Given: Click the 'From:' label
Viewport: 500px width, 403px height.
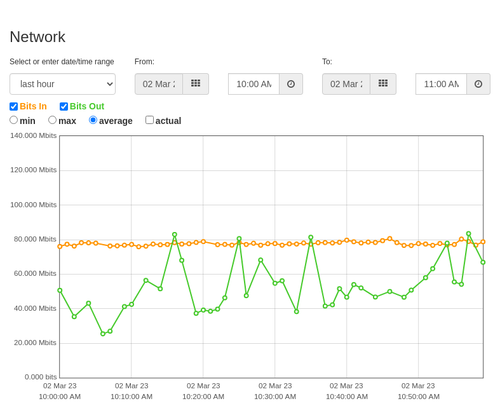Looking at the screenshot, I should 144,62.
